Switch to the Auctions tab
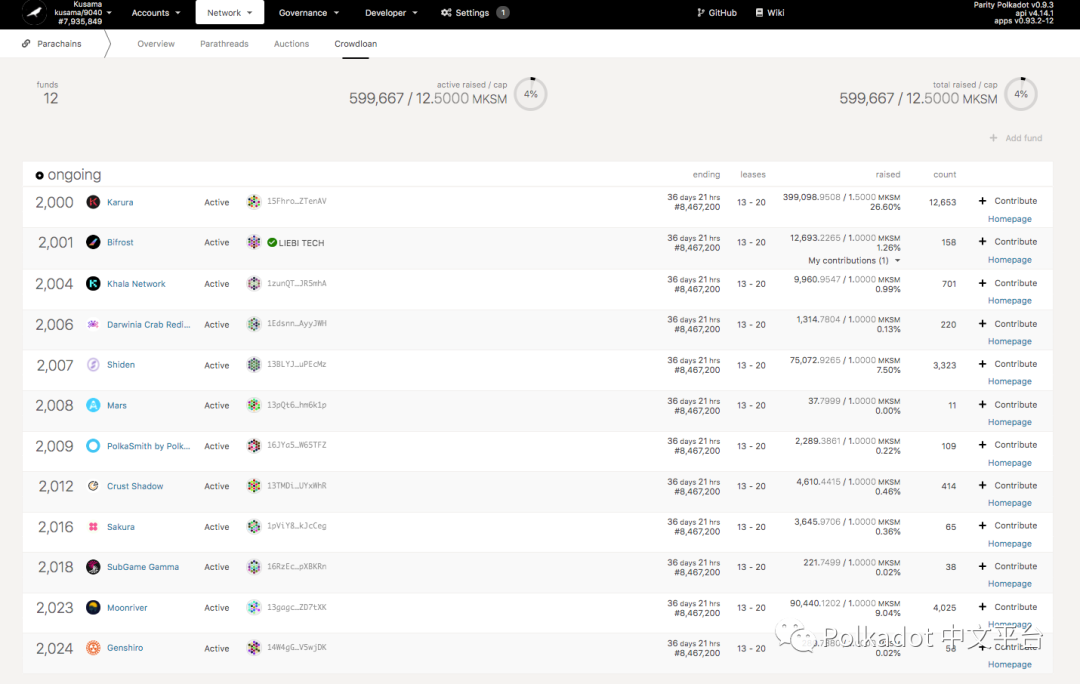Screen dimensions: 1080x684 click(x=291, y=43)
